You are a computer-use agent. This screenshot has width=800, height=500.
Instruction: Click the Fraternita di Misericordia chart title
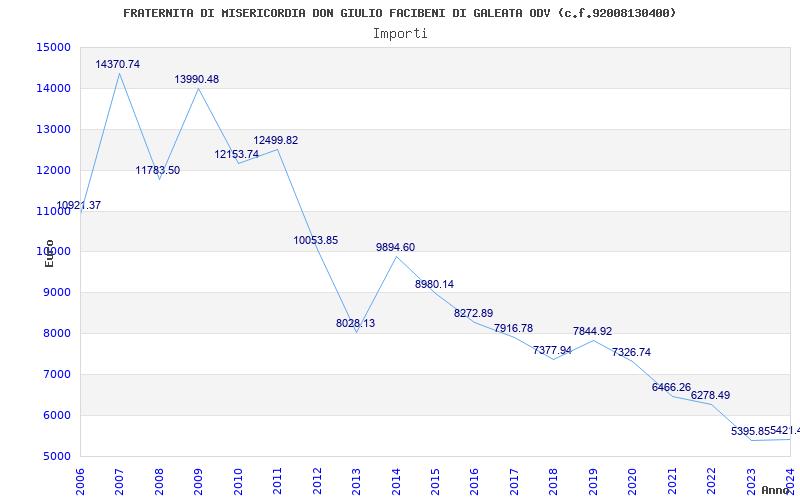(x=399, y=13)
